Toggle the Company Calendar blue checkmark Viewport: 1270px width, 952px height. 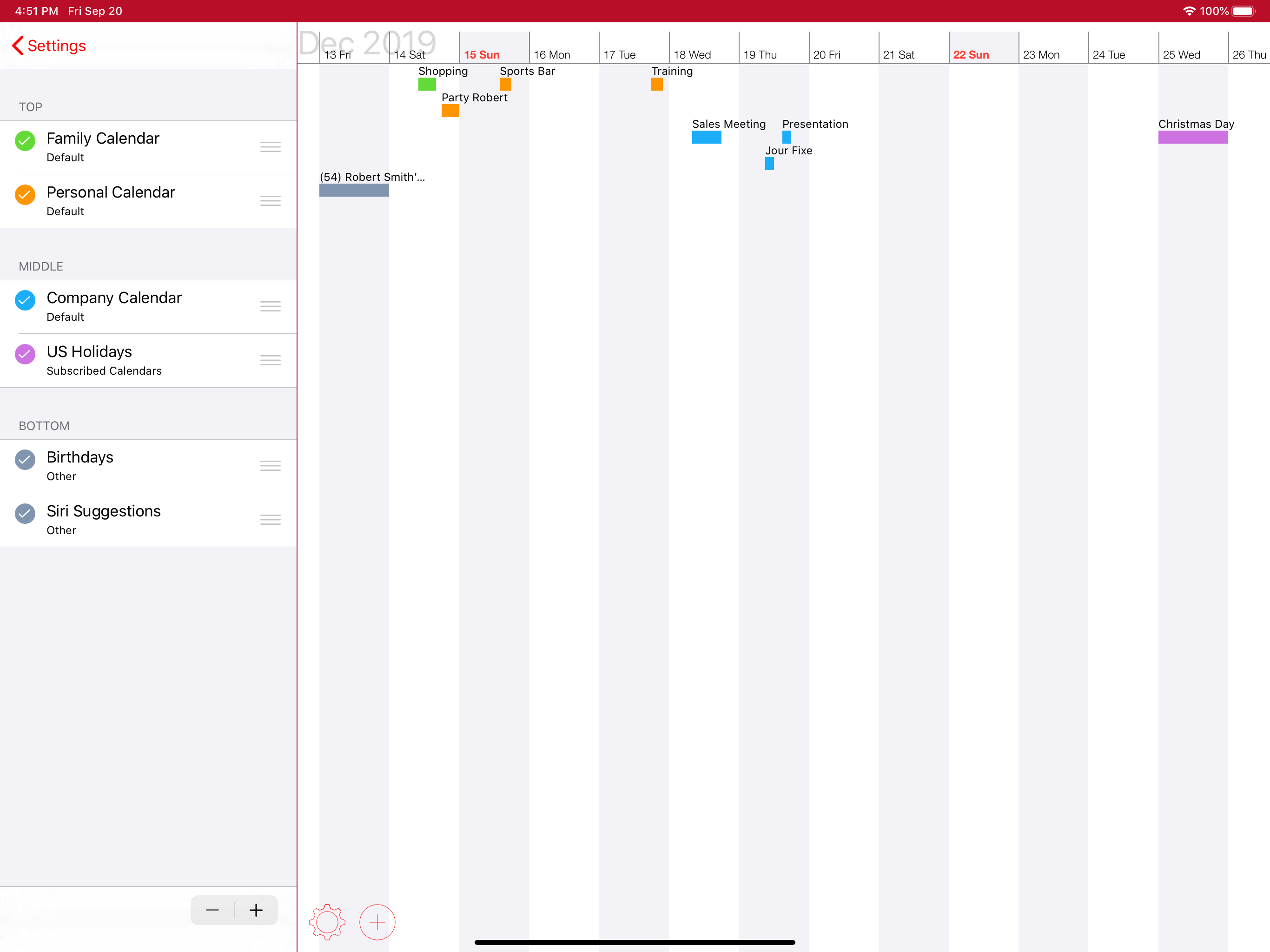pyautogui.click(x=25, y=300)
